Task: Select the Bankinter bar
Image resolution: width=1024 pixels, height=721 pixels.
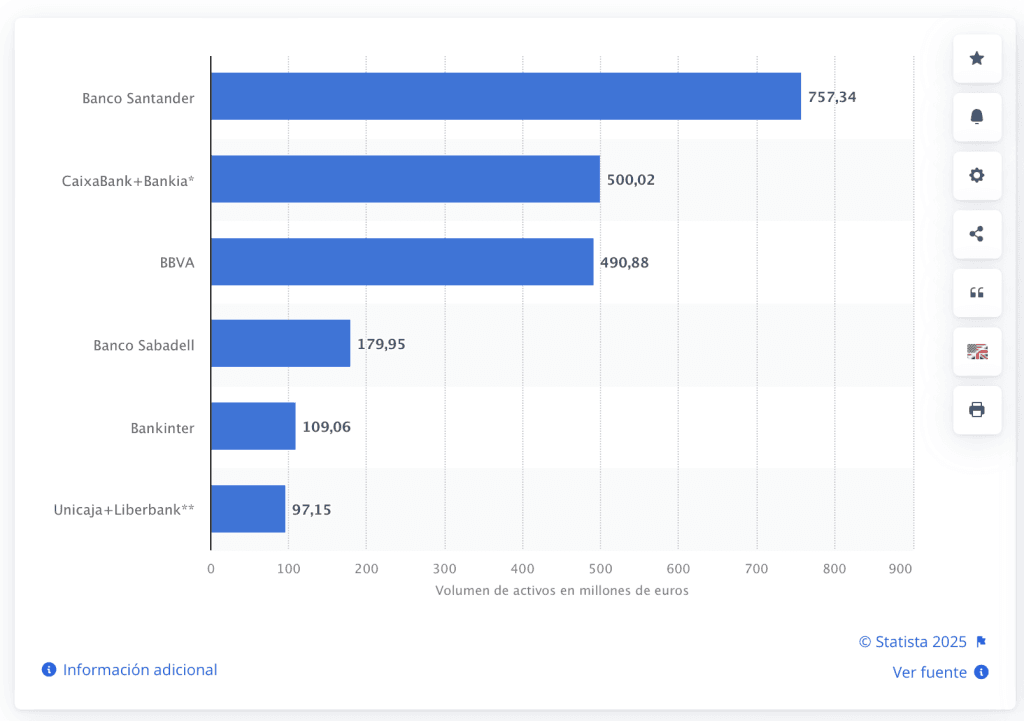Action: 253,426
